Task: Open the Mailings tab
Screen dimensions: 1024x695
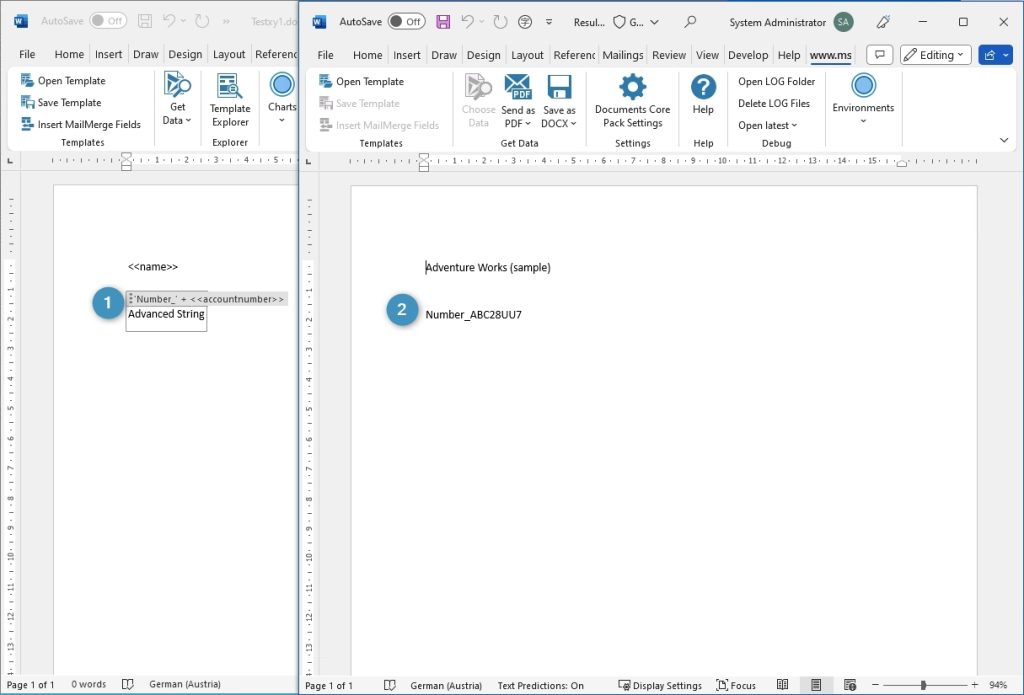Action: [x=623, y=55]
